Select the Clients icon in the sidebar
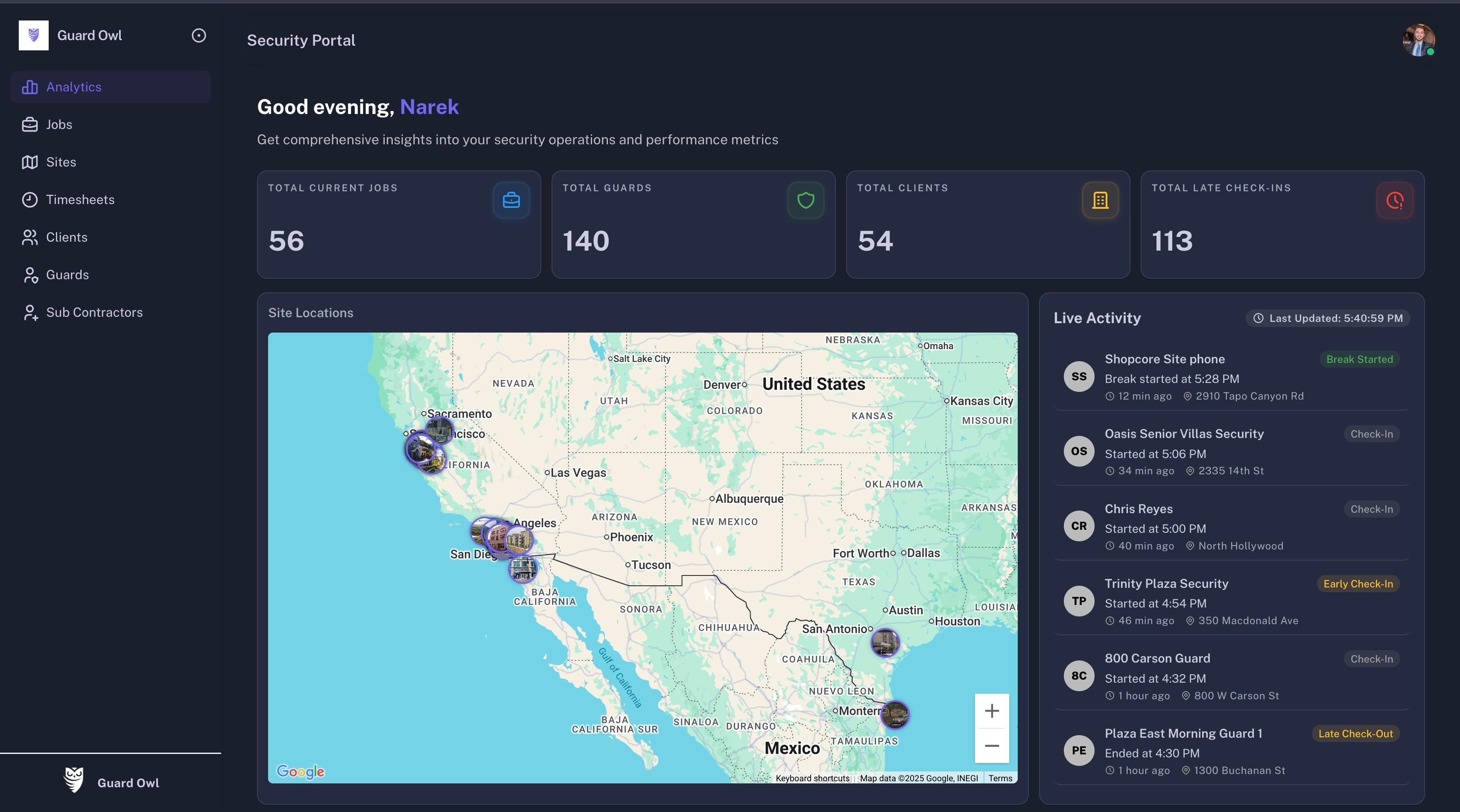 pos(30,237)
